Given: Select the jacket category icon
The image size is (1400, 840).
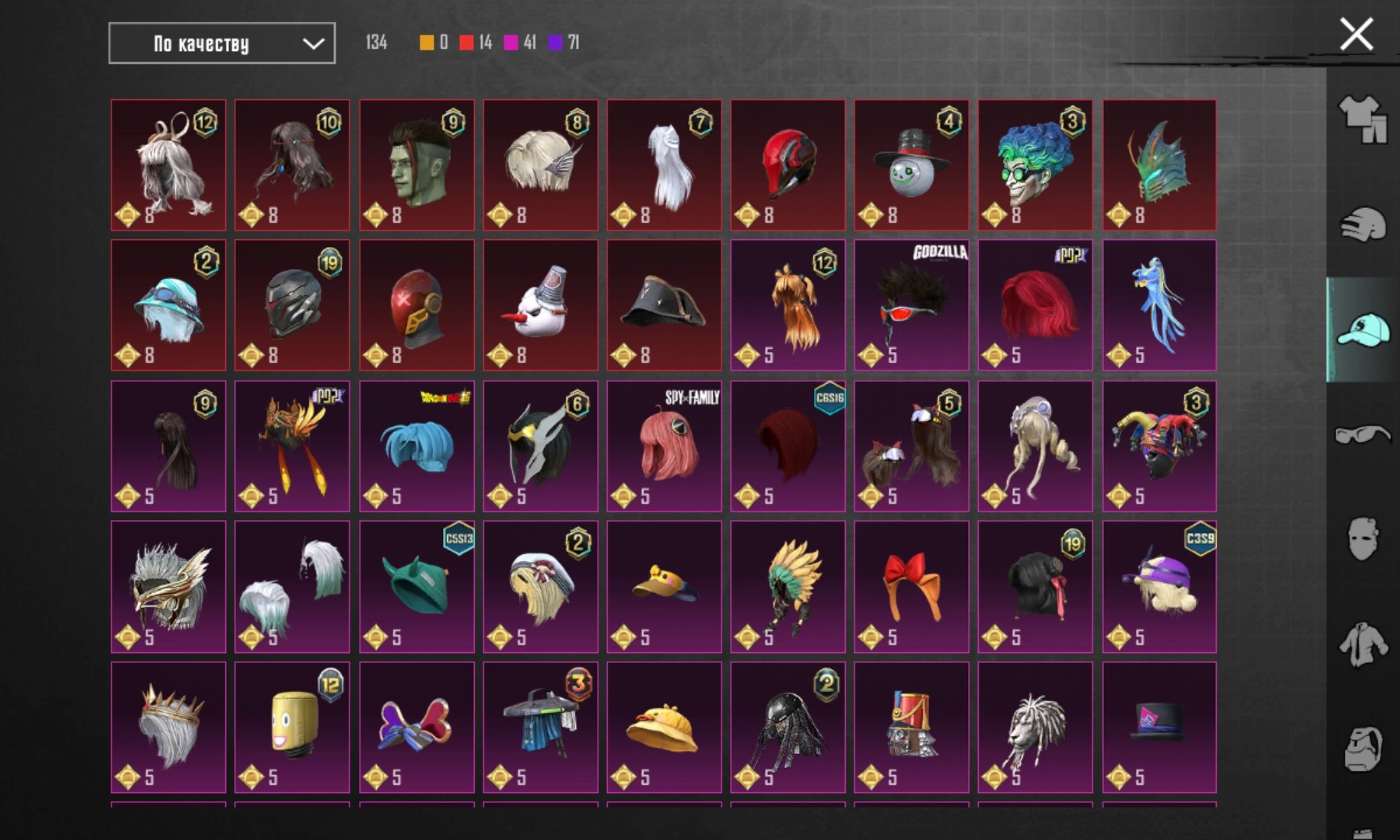Looking at the screenshot, I should pos(1362,645).
